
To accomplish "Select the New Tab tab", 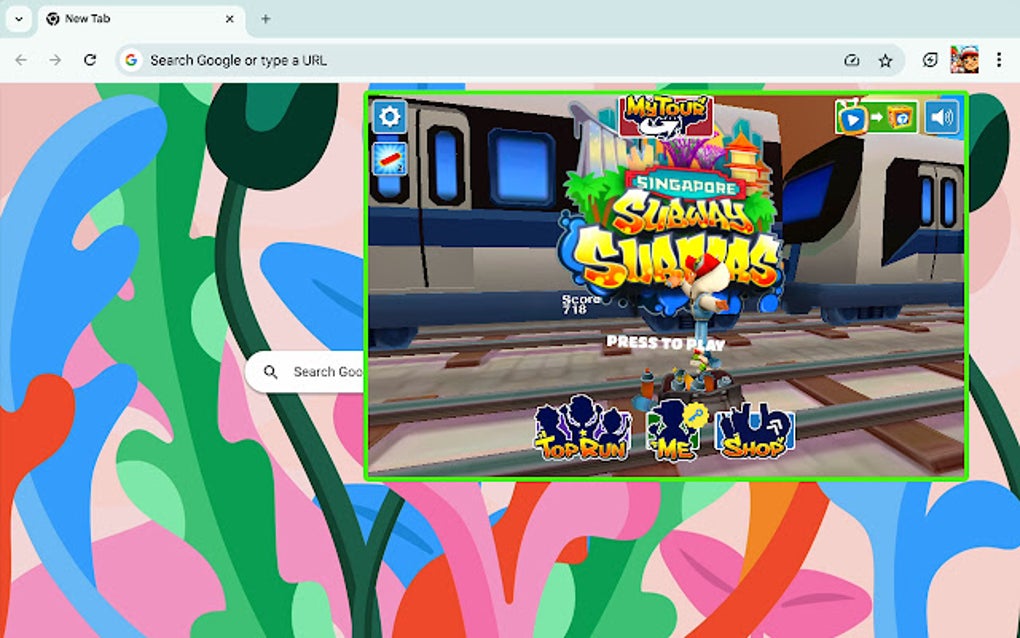I will click(141, 19).
